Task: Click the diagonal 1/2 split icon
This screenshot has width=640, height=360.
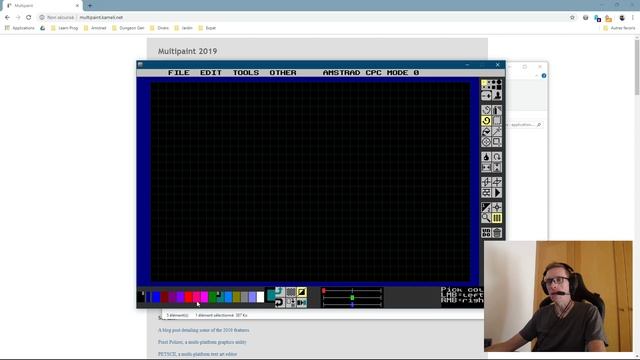Action: click(486, 207)
